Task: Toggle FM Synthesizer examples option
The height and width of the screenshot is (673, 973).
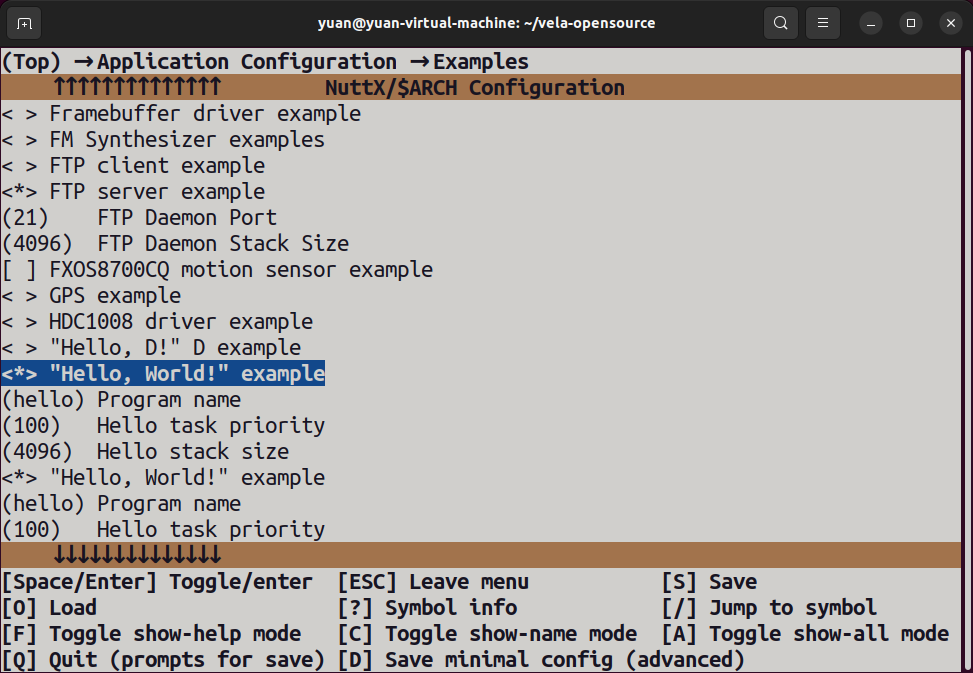Action: (163, 140)
